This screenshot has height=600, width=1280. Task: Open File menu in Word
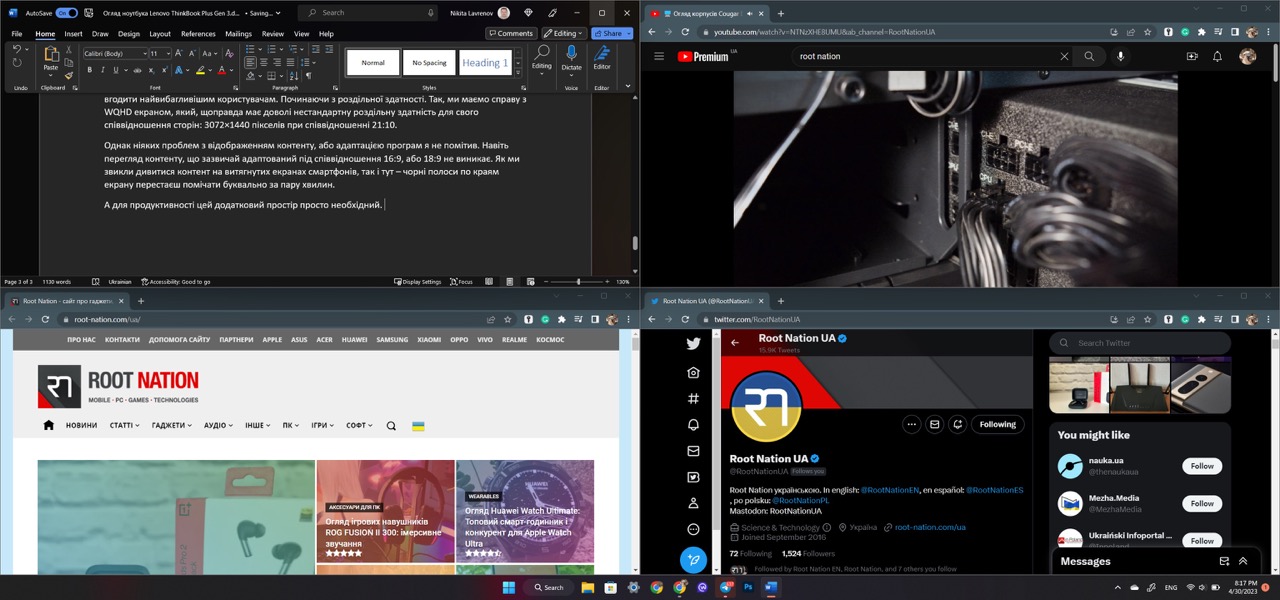point(17,34)
